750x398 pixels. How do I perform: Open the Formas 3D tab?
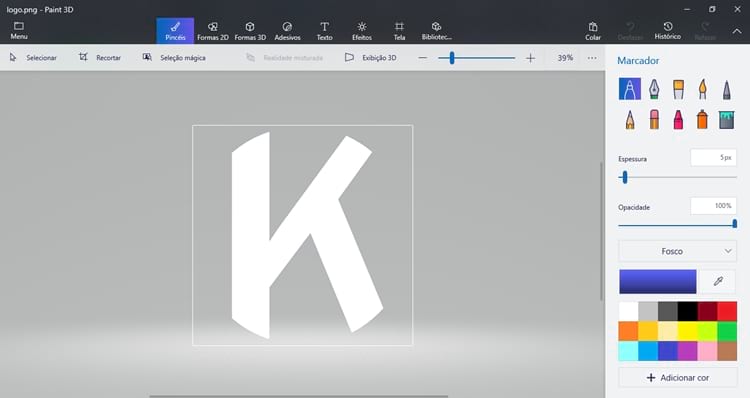coord(250,31)
